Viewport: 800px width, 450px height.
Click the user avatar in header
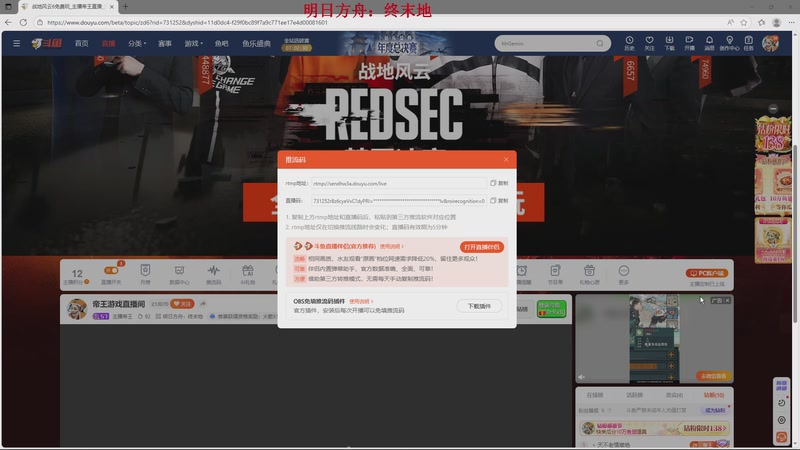pos(770,43)
